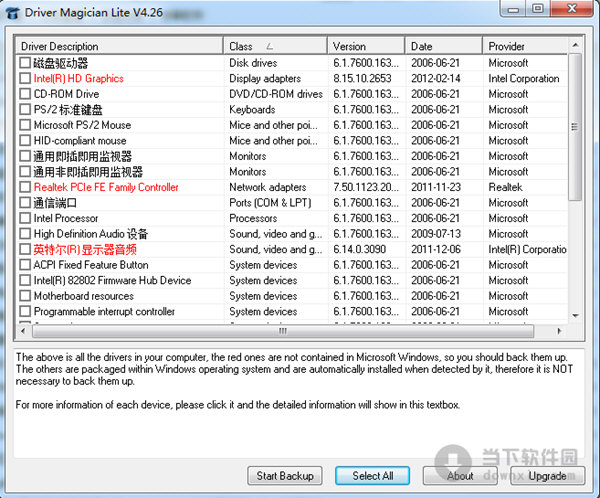Click the date 2009-07-13 cell

pos(436,234)
